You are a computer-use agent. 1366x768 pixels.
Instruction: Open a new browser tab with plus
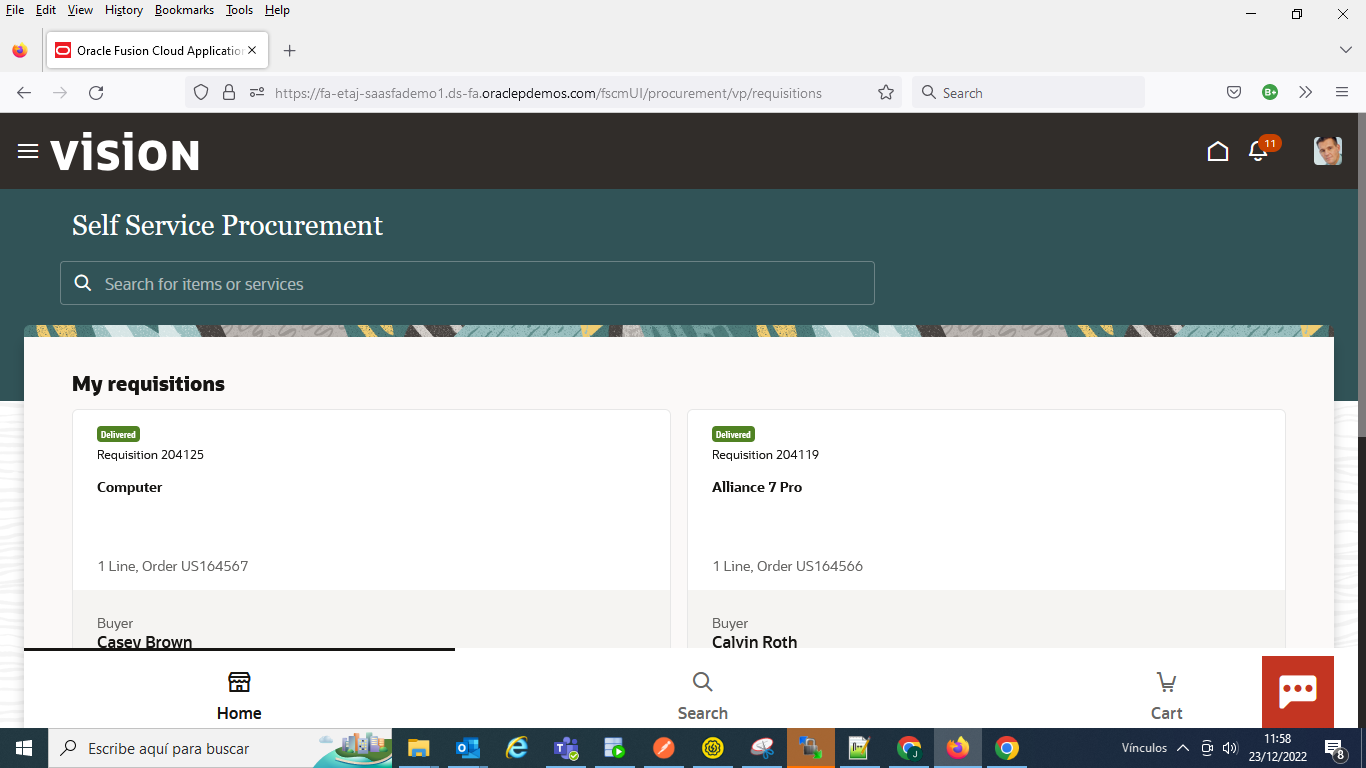click(290, 51)
